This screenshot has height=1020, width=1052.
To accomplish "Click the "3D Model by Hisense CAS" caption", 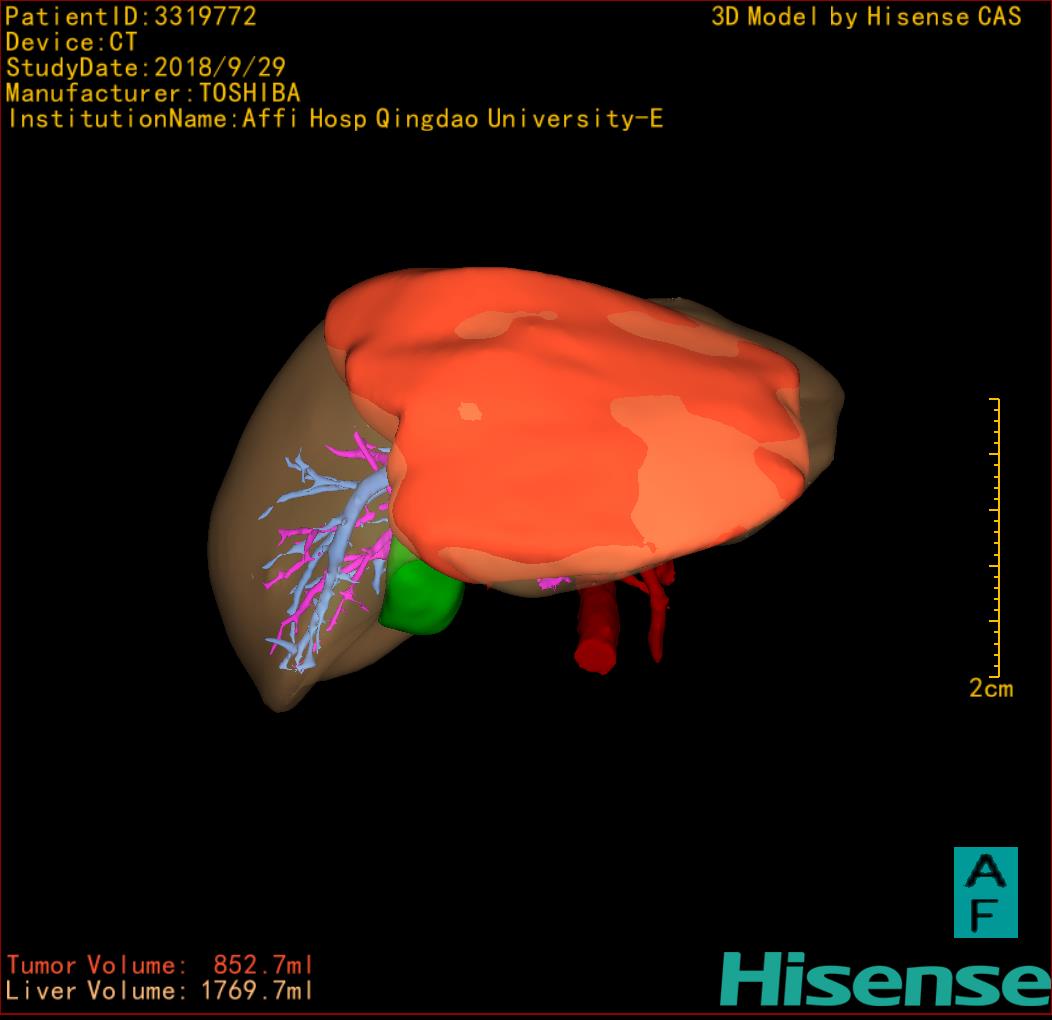I will click(866, 17).
